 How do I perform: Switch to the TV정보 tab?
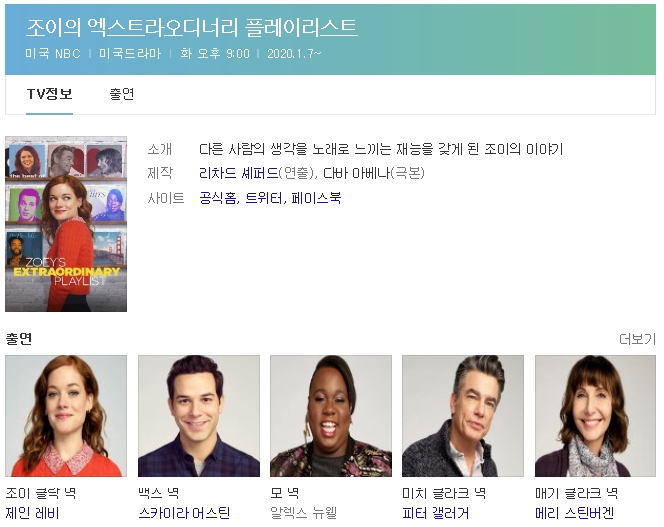click(x=49, y=94)
